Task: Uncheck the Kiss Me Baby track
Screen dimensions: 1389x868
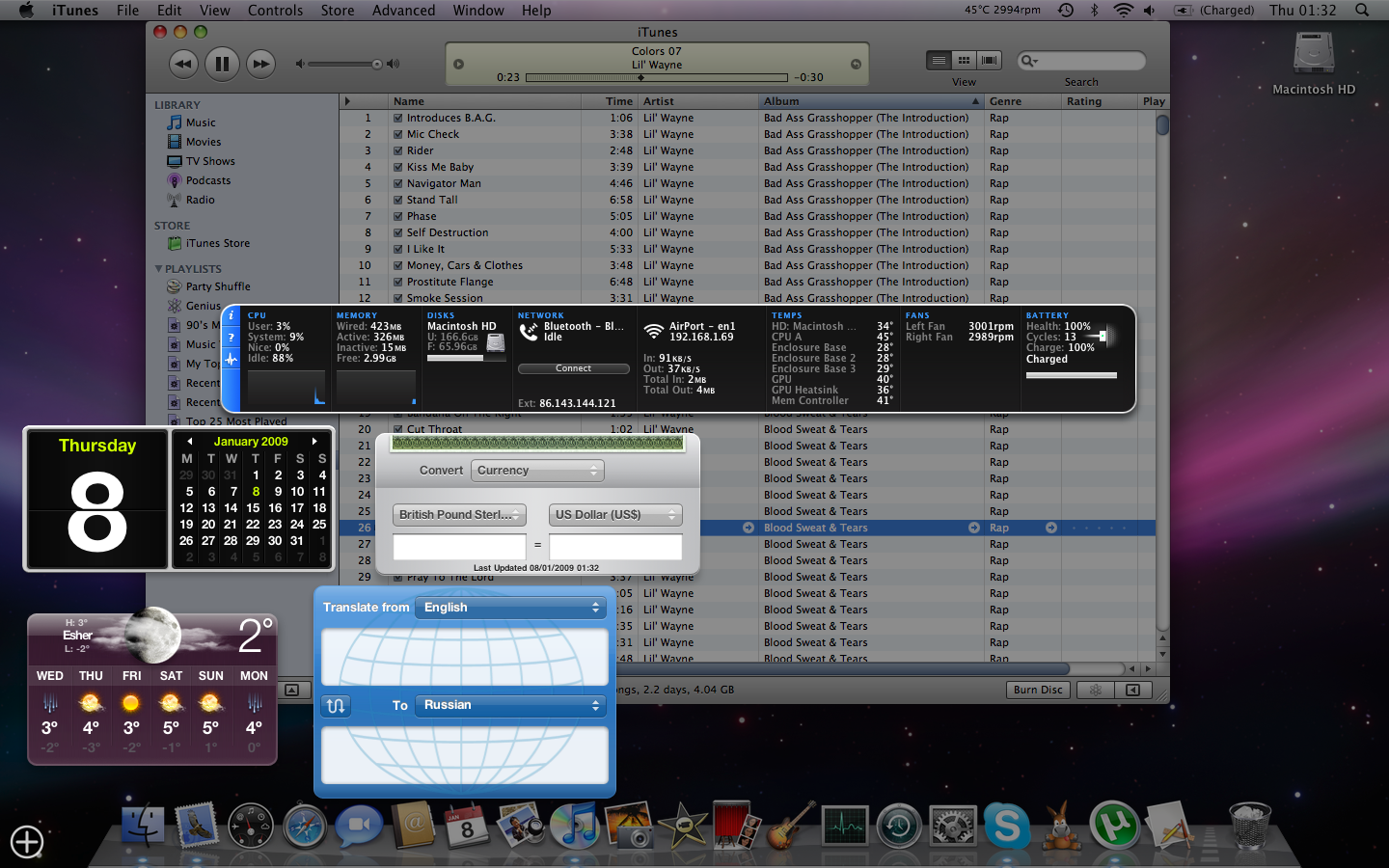Action: click(x=397, y=168)
